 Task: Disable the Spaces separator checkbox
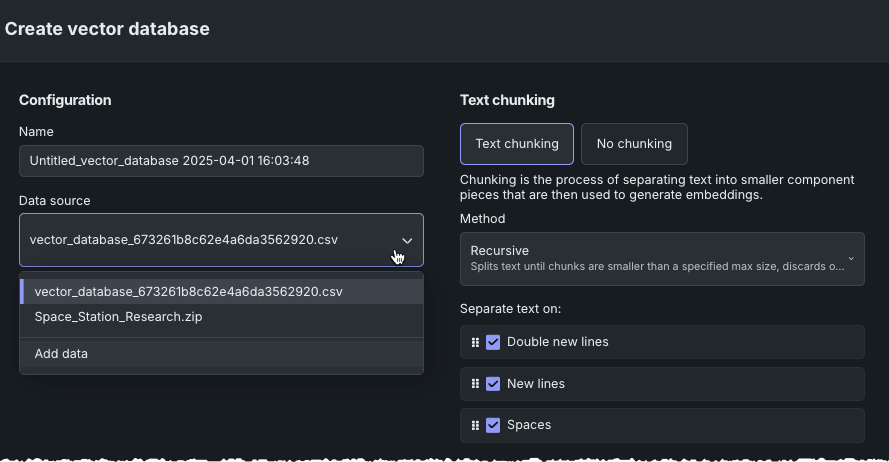pyautogui.click(x=493, y=425)
